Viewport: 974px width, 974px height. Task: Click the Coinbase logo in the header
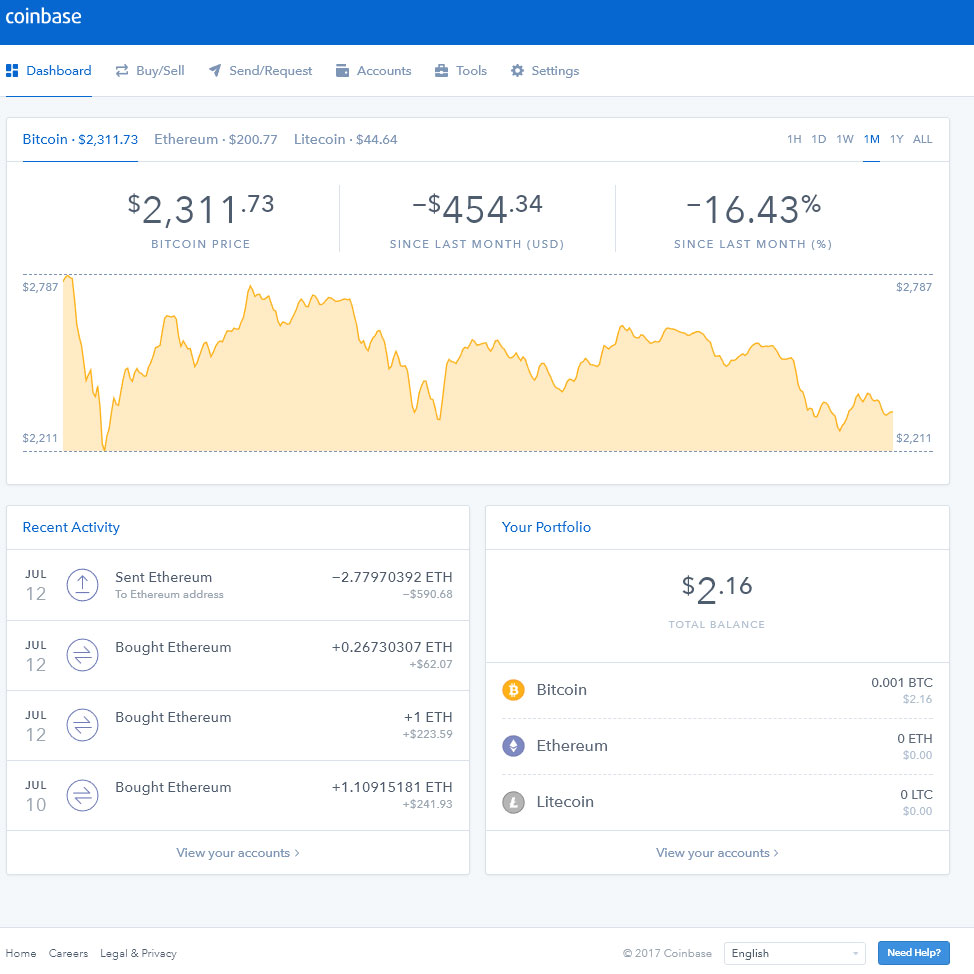43,16
